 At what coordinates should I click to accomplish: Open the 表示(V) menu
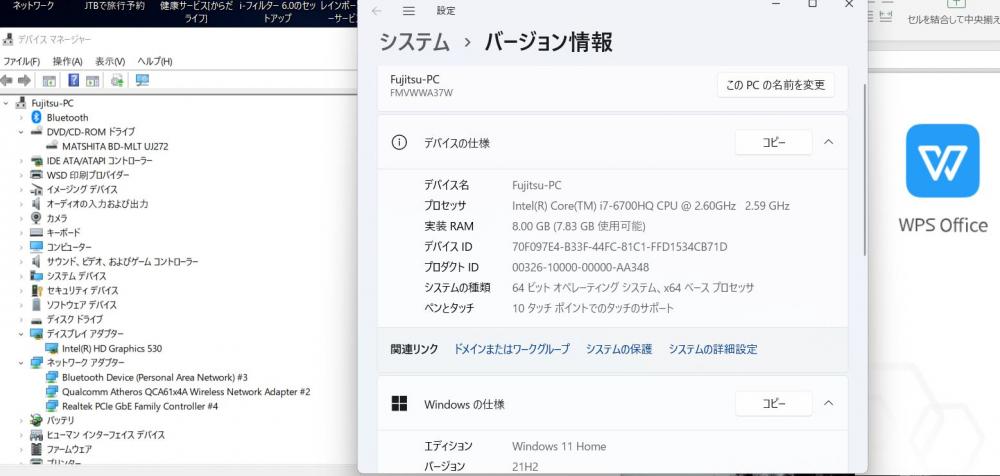[x=110, y=61]
